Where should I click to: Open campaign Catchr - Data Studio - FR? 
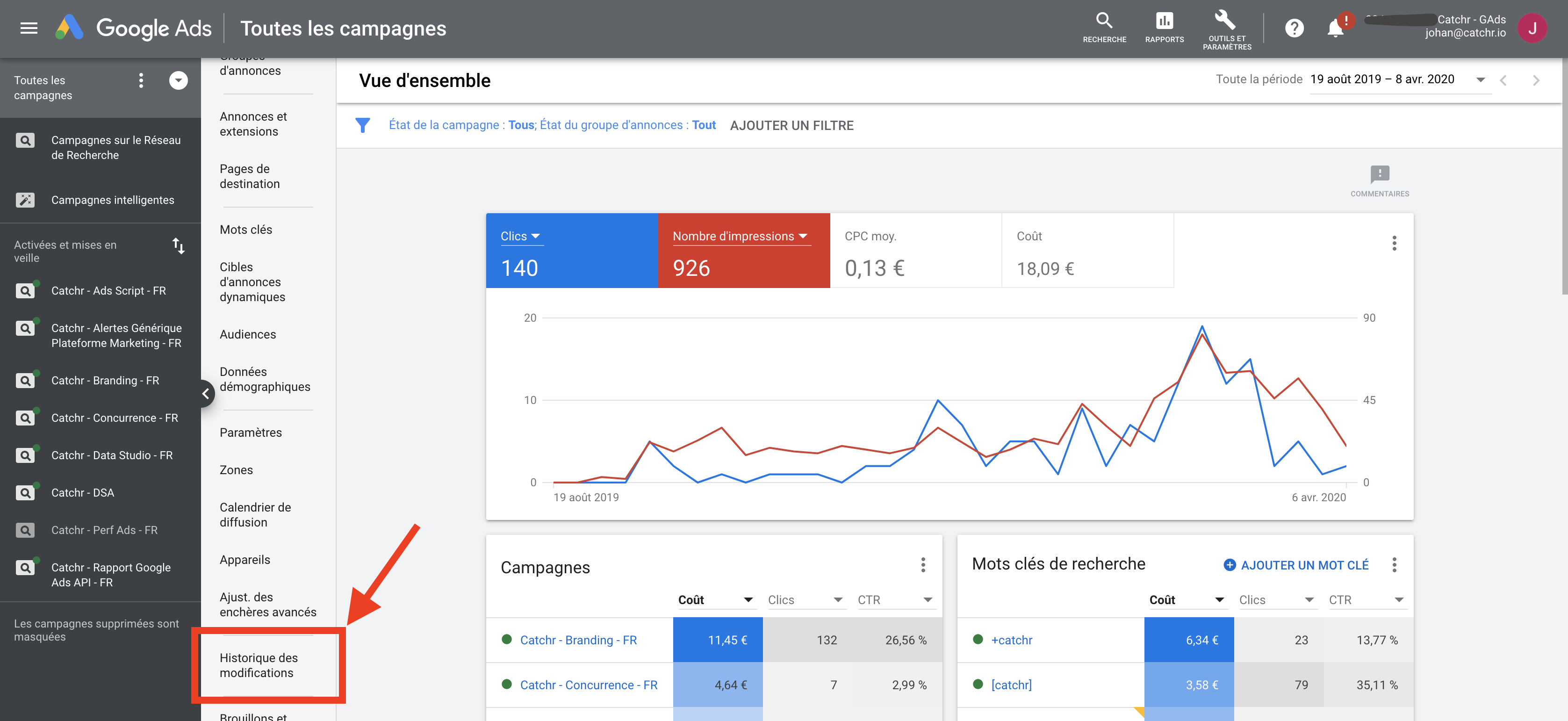(x=101, y=455)
